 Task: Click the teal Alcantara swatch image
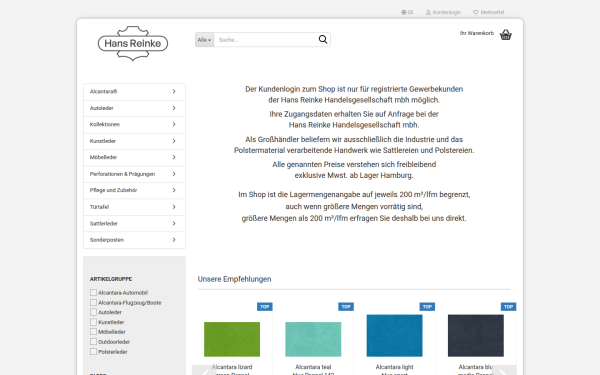tap(313, 339)
